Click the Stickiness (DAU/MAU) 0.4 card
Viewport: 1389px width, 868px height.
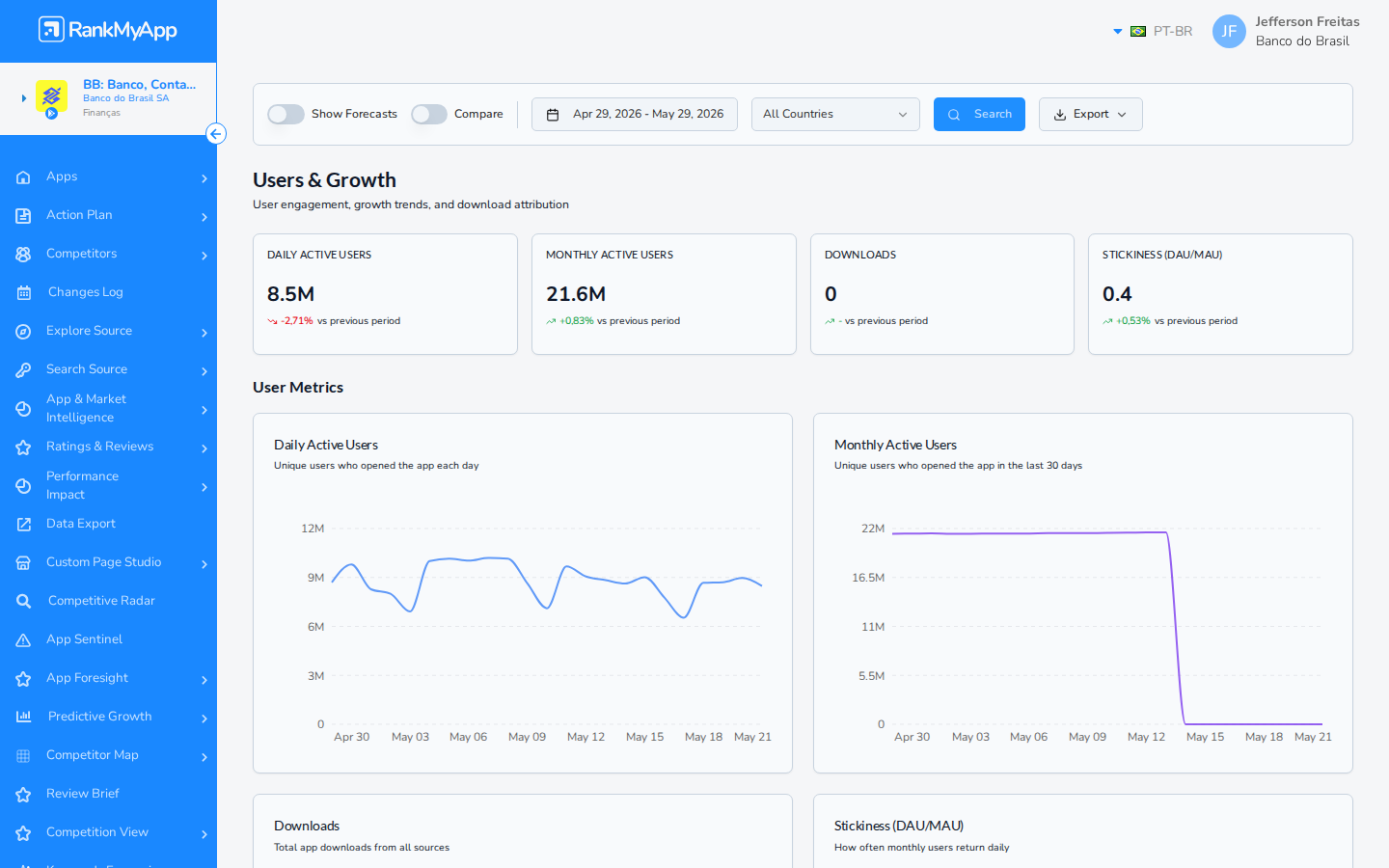click(1220, 294)
